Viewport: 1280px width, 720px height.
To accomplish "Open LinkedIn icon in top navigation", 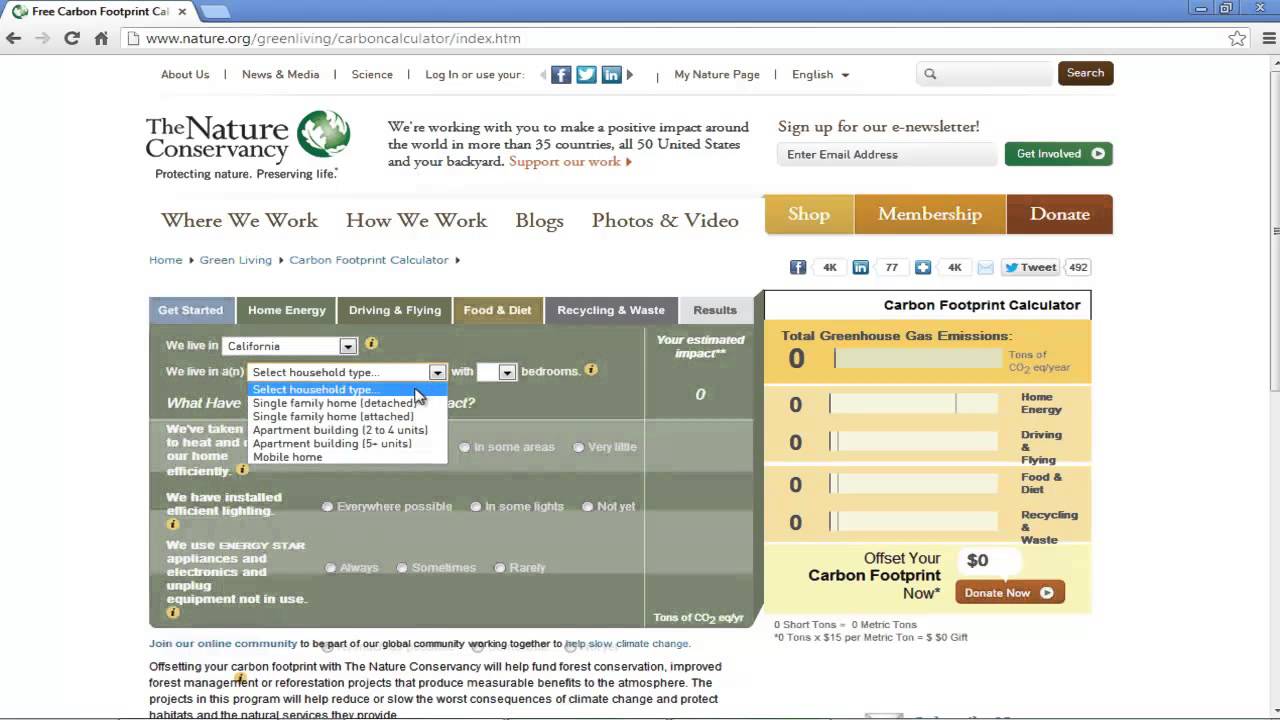I will click(611, 74).
